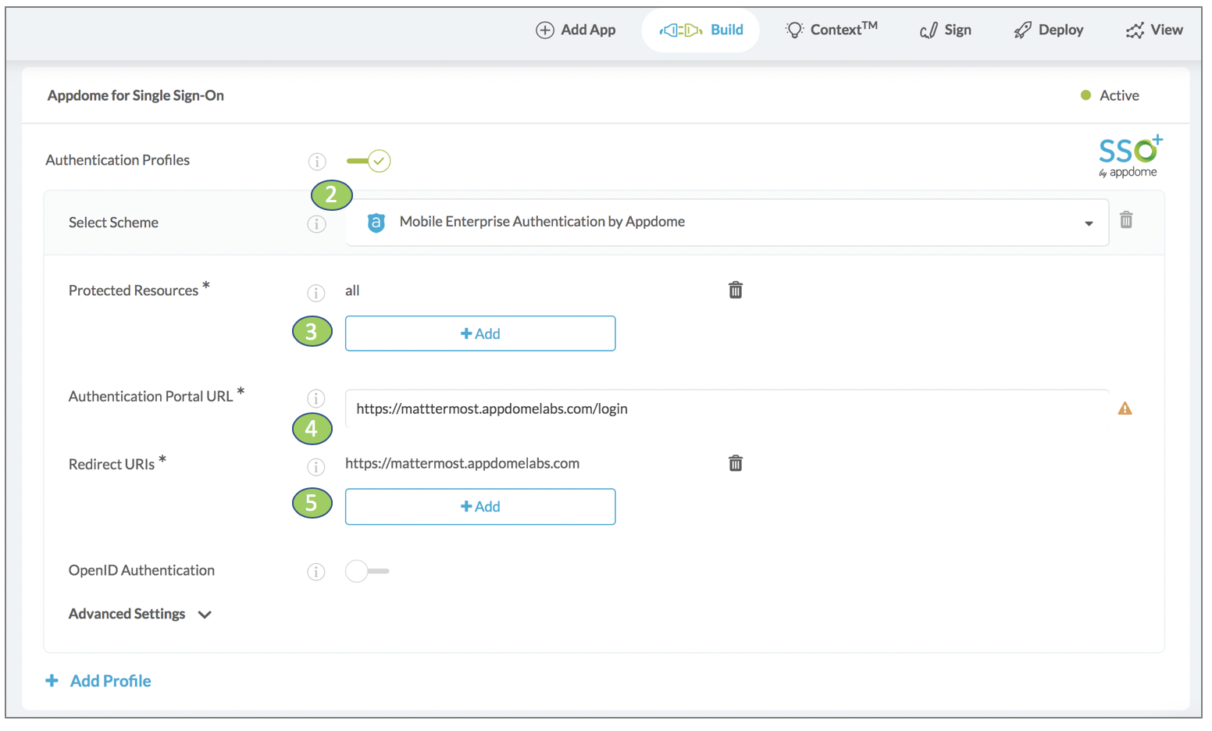The height and width of the screenshot is (731, 1212).
Task: Click the dropdown arrow in scheme selector
Action: pyautogui.click(x=1088, y=224)
